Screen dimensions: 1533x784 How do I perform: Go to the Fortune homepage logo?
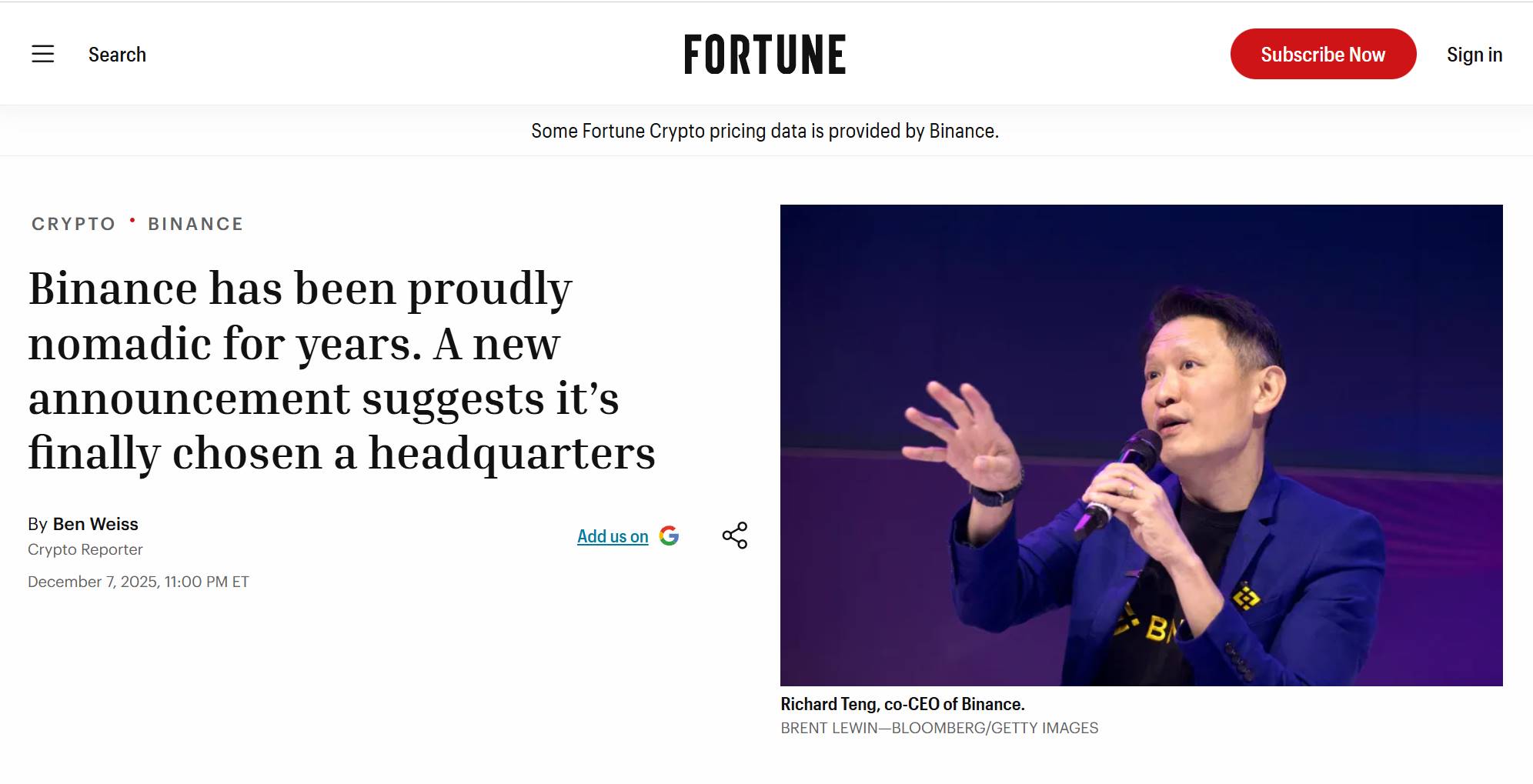765,55
